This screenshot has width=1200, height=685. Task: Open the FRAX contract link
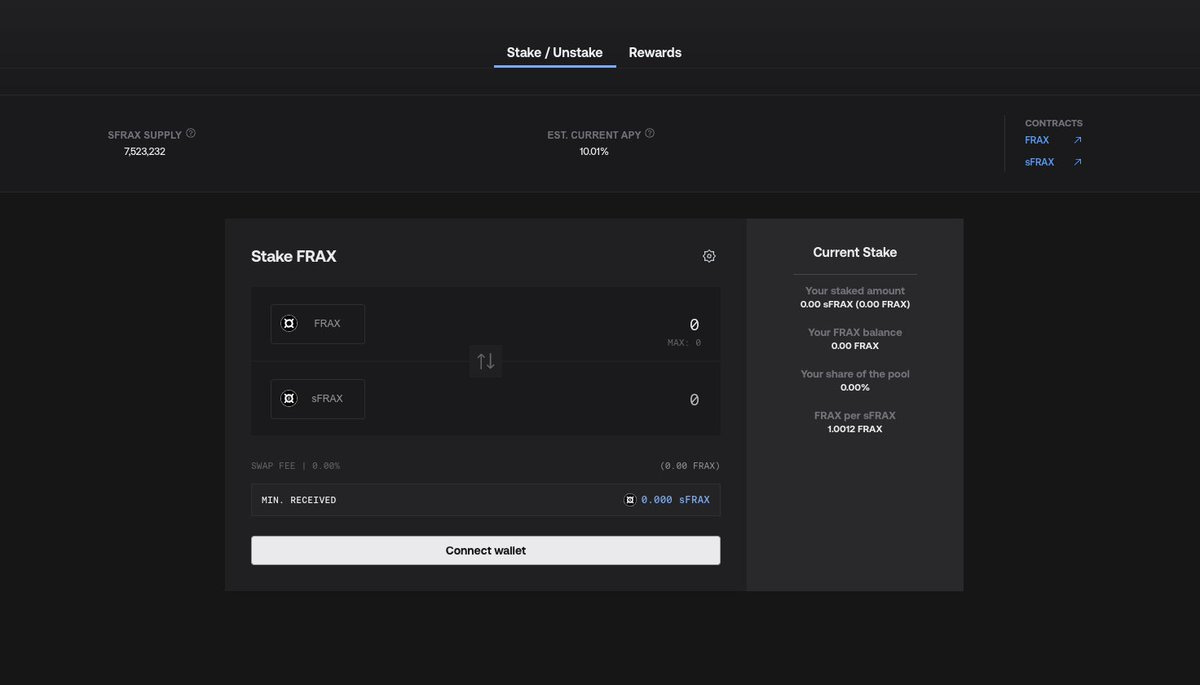point(1037,140)
